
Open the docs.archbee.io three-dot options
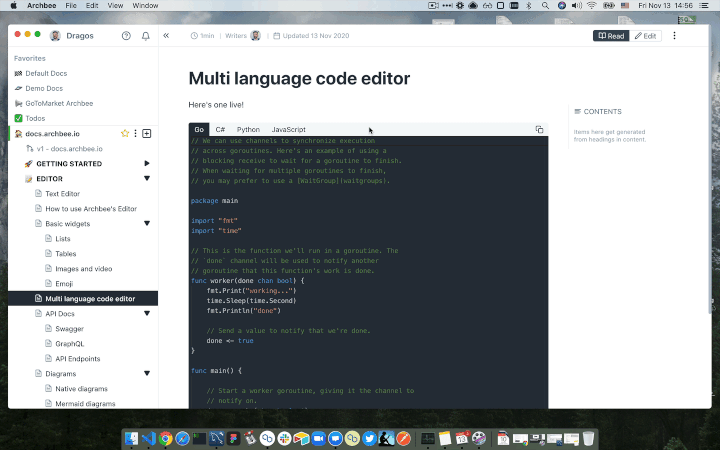point(136,133)
